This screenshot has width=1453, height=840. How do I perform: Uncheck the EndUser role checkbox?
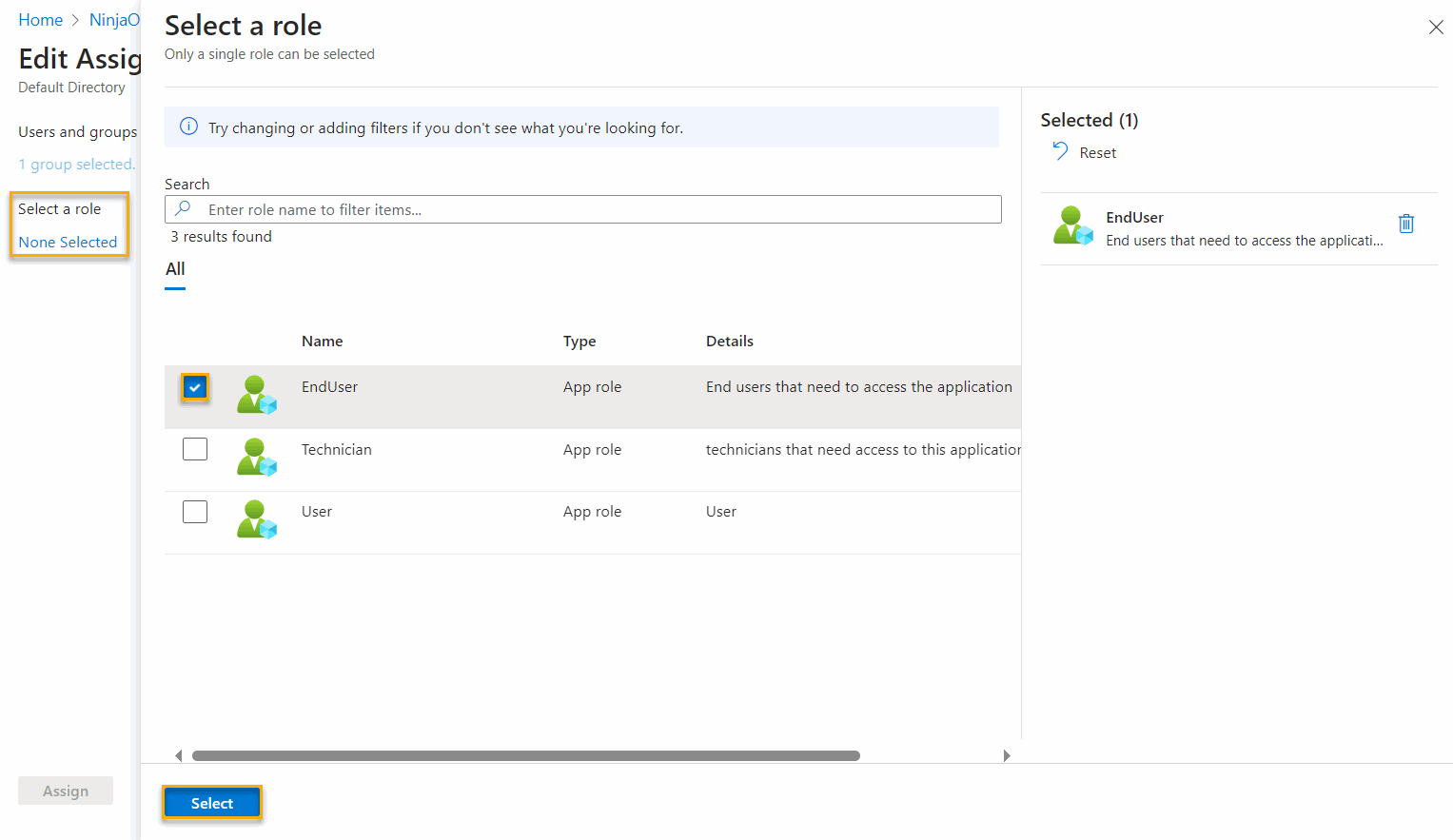[x=195, y=387]
